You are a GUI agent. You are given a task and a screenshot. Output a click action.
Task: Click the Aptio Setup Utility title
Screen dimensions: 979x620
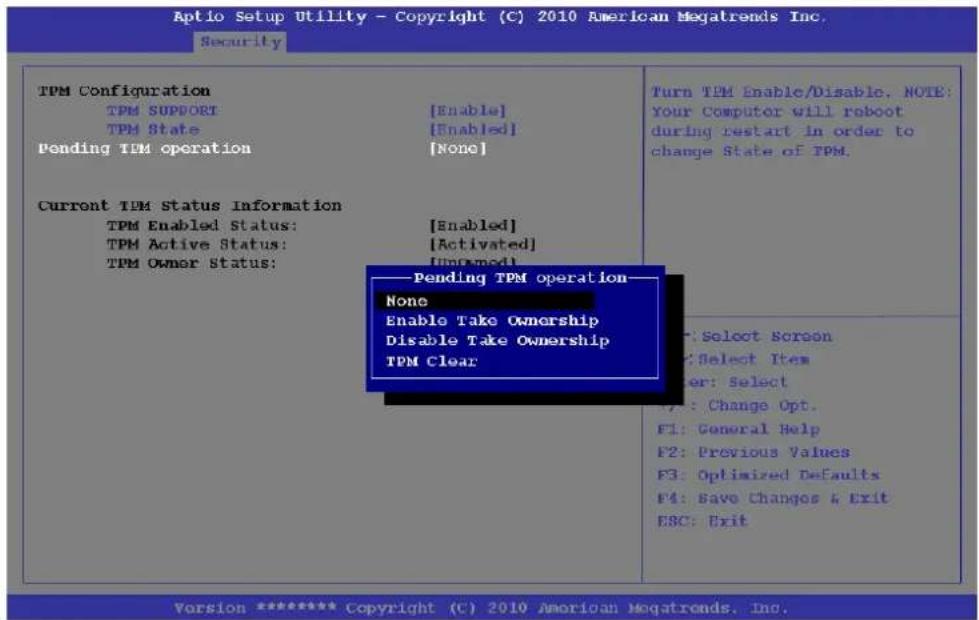click(x=499, y=17)
